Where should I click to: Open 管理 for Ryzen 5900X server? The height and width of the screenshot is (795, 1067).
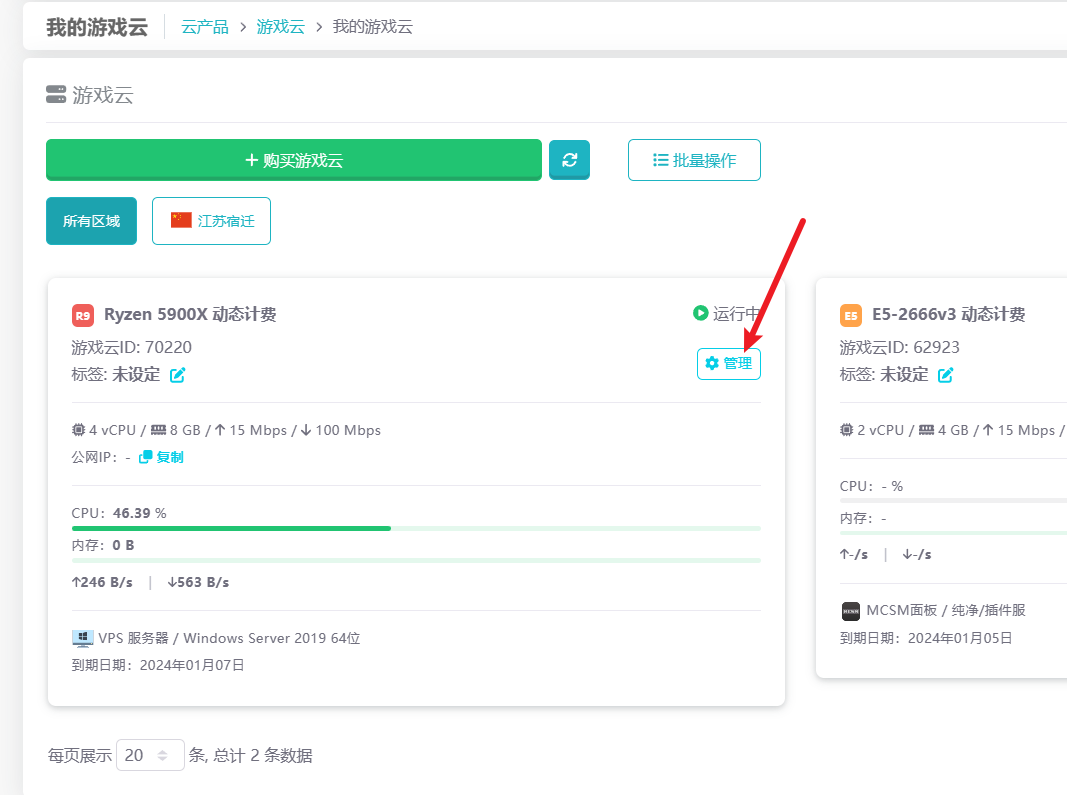[728, 363]
